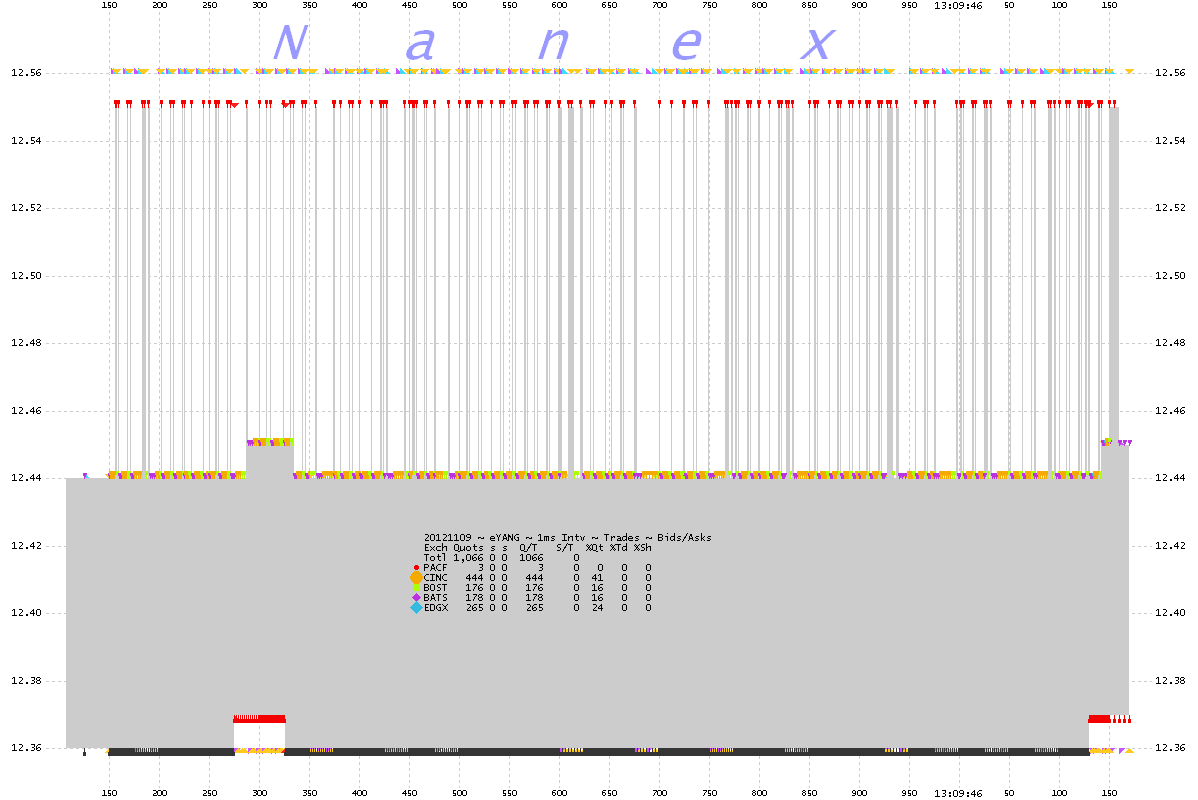Click the '200' tick label on the top axis
1198x800 pixels.
[x=160, y=5]
